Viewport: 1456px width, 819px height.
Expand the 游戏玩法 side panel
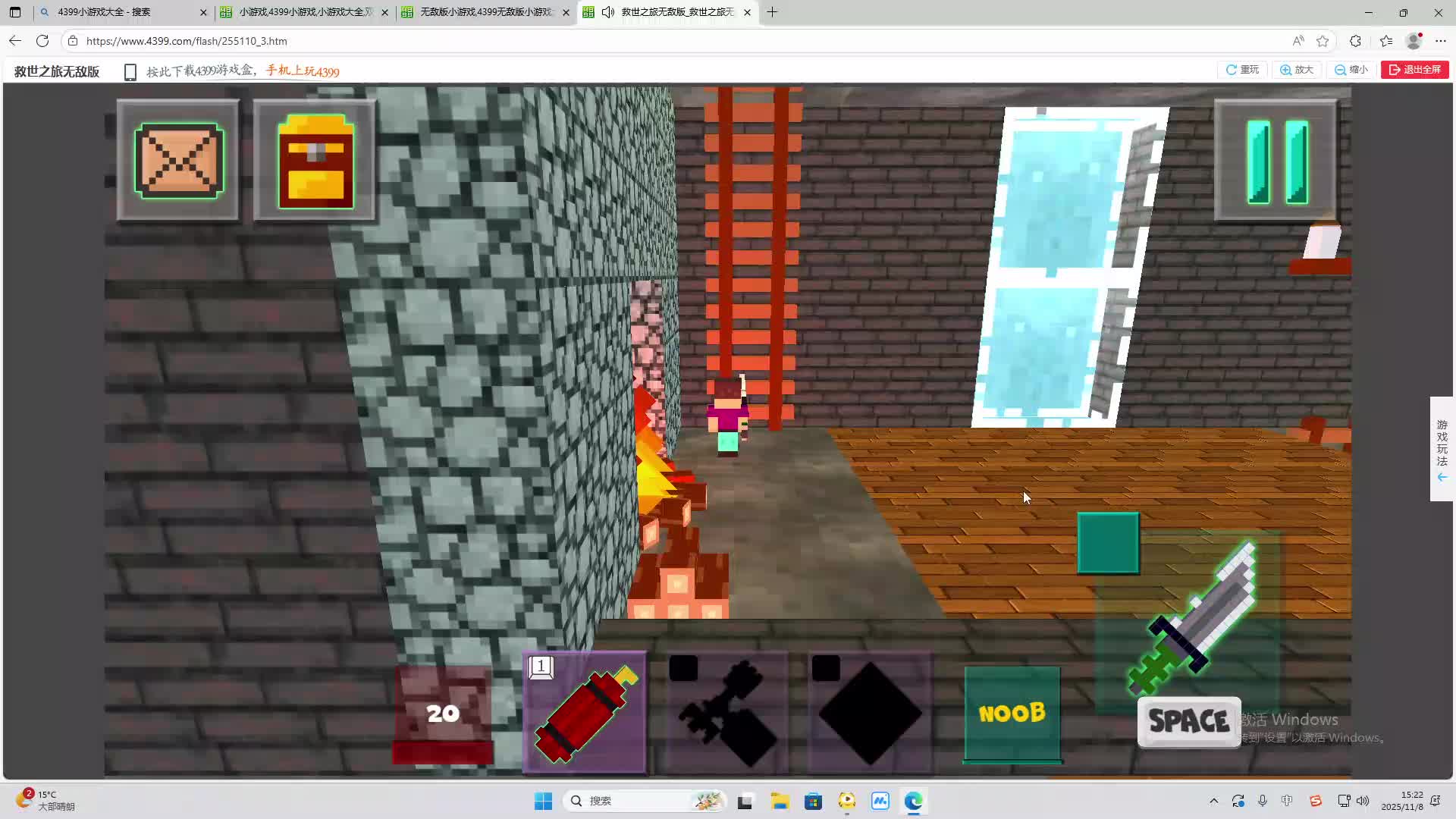pyautogui.click(x=1442, y=449)
